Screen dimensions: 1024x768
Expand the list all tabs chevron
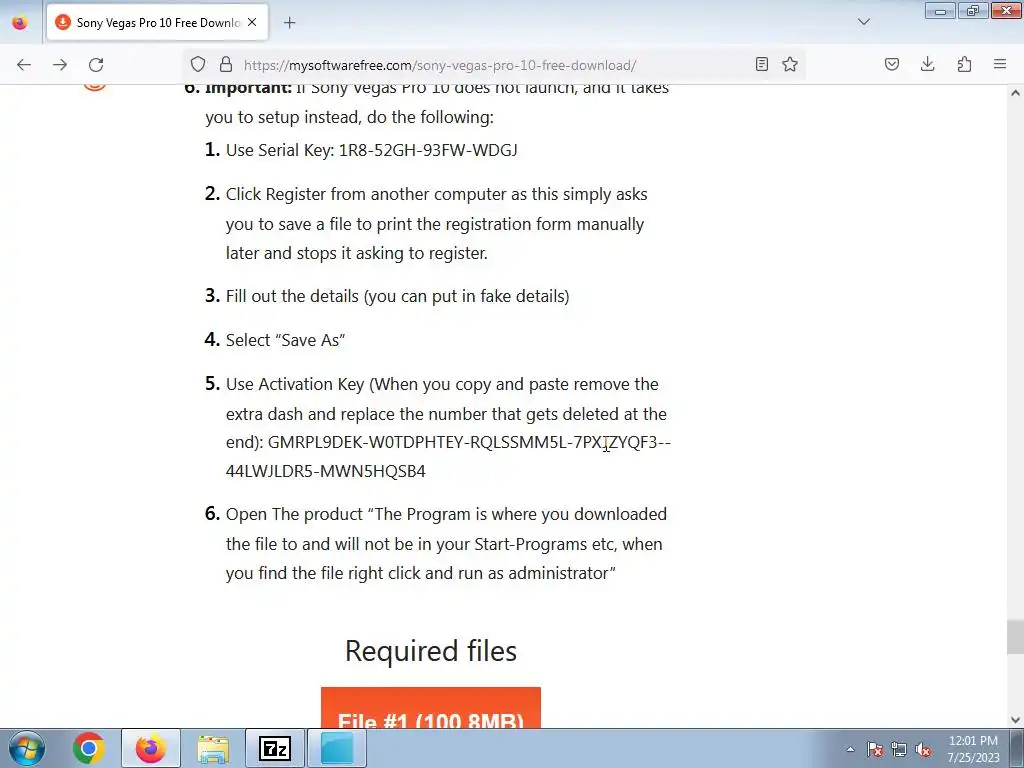(863, 22)
